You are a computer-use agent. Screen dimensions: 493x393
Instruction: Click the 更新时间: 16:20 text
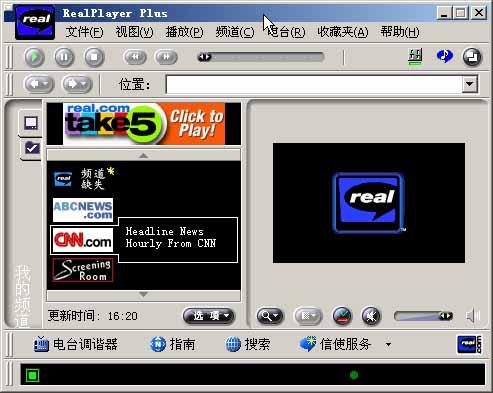pos(93,315)
